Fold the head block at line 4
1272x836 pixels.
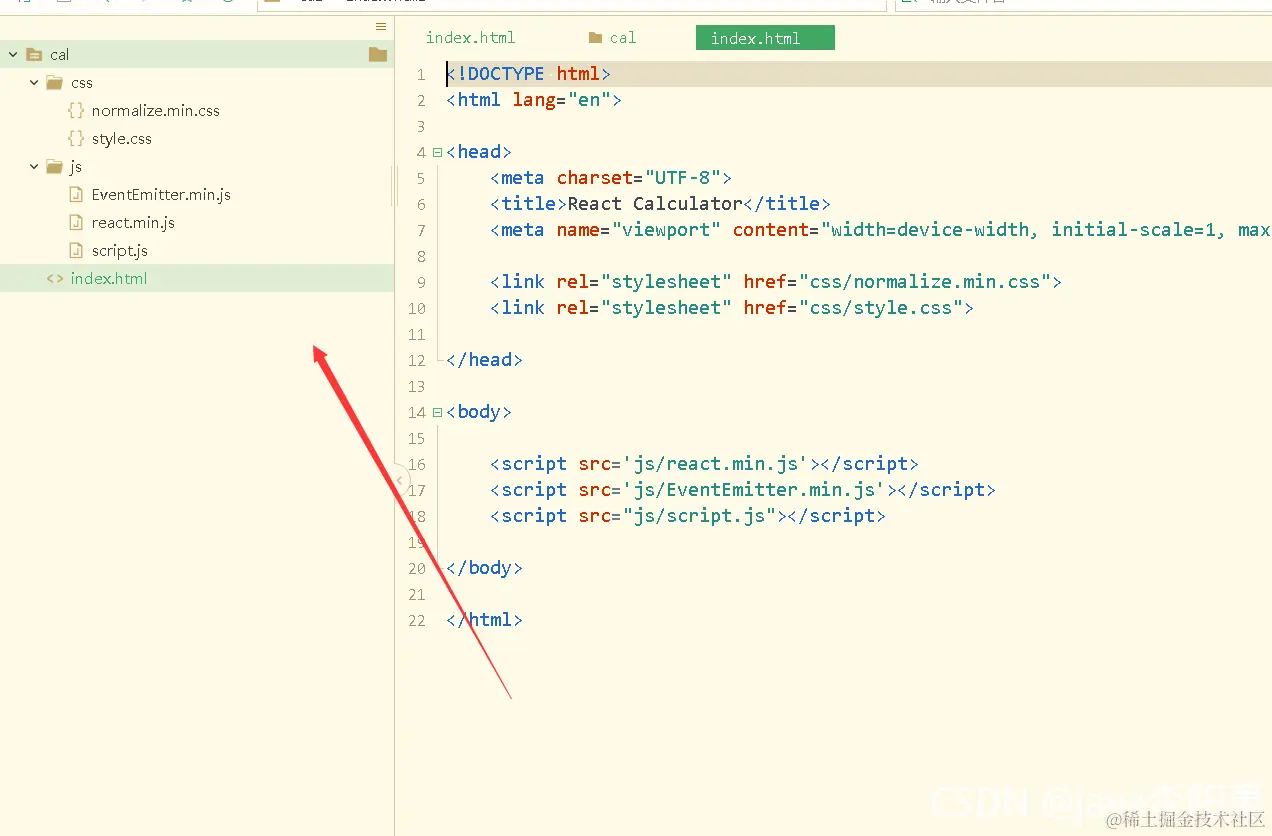(438, 153)
